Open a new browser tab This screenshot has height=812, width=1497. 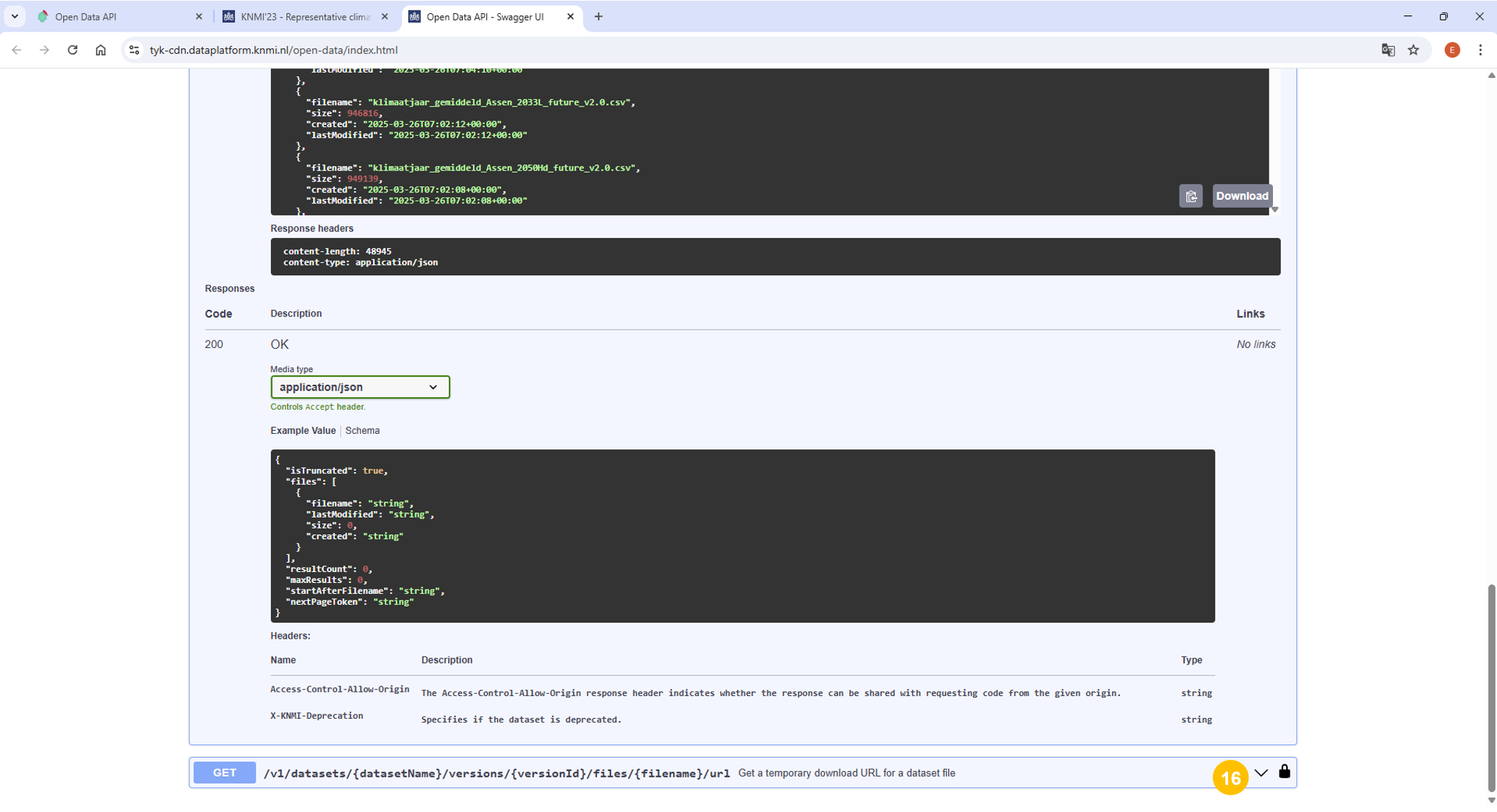[599, 17]
